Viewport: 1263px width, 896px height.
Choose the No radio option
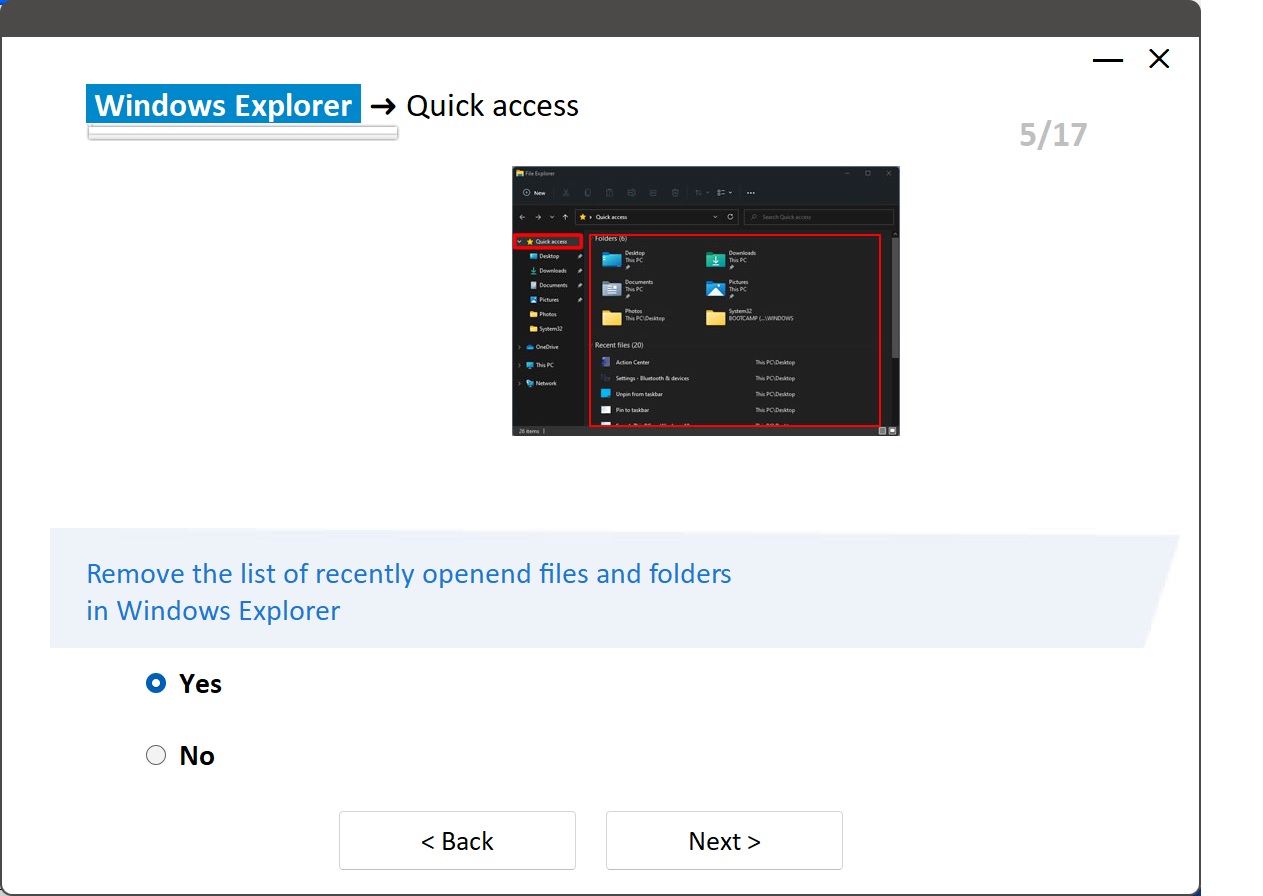[156, 755]
